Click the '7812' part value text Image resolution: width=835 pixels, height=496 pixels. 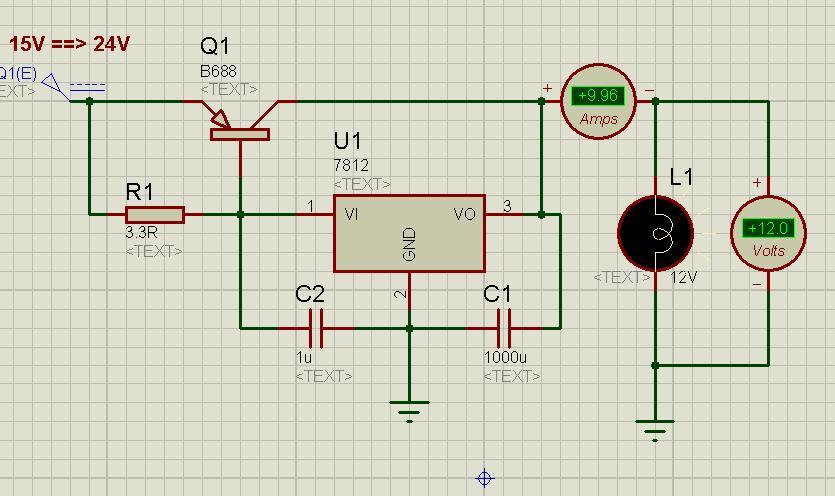[351, 166]
